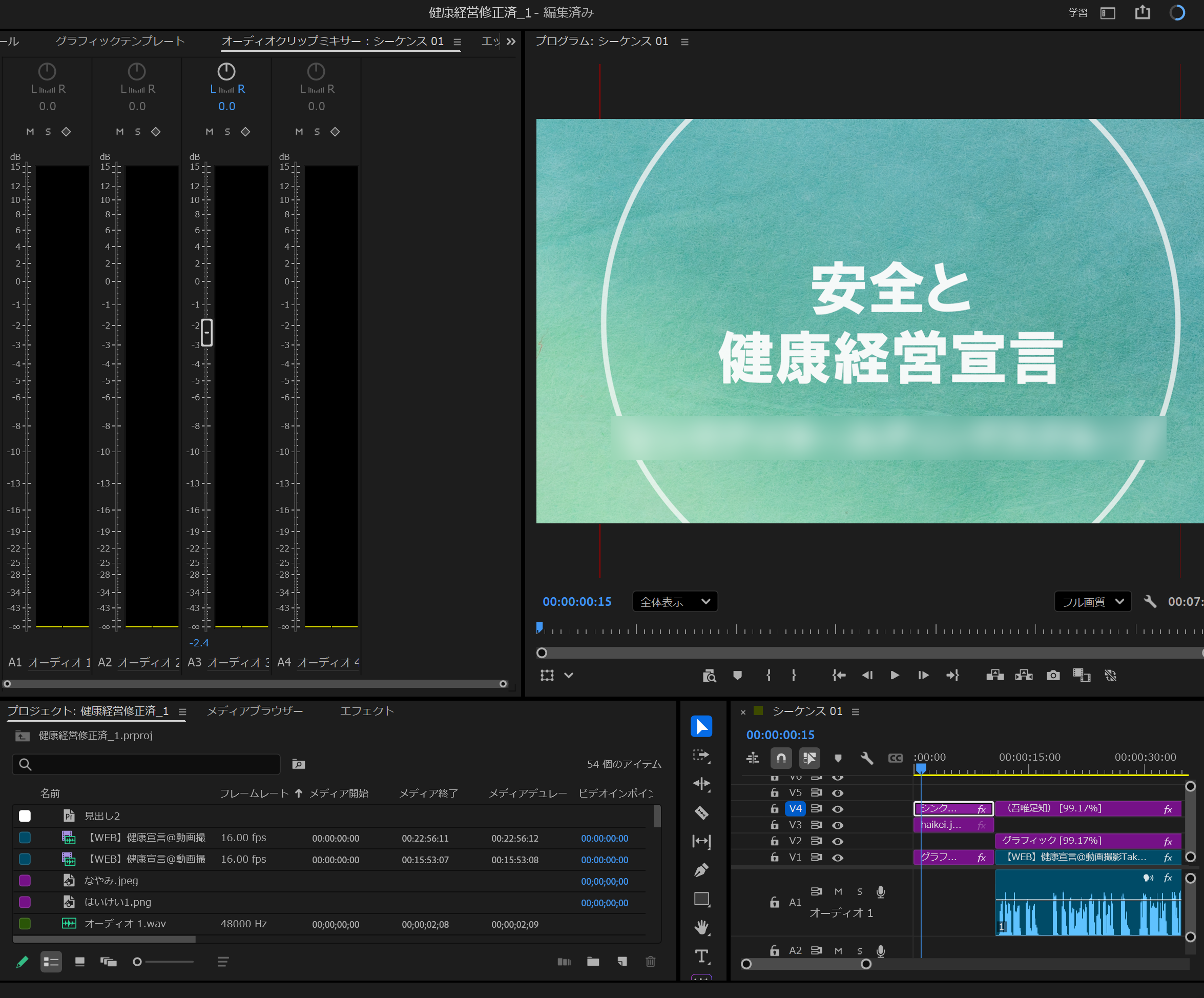Go to In point
1204x998 pixels.
pos(839,675)
